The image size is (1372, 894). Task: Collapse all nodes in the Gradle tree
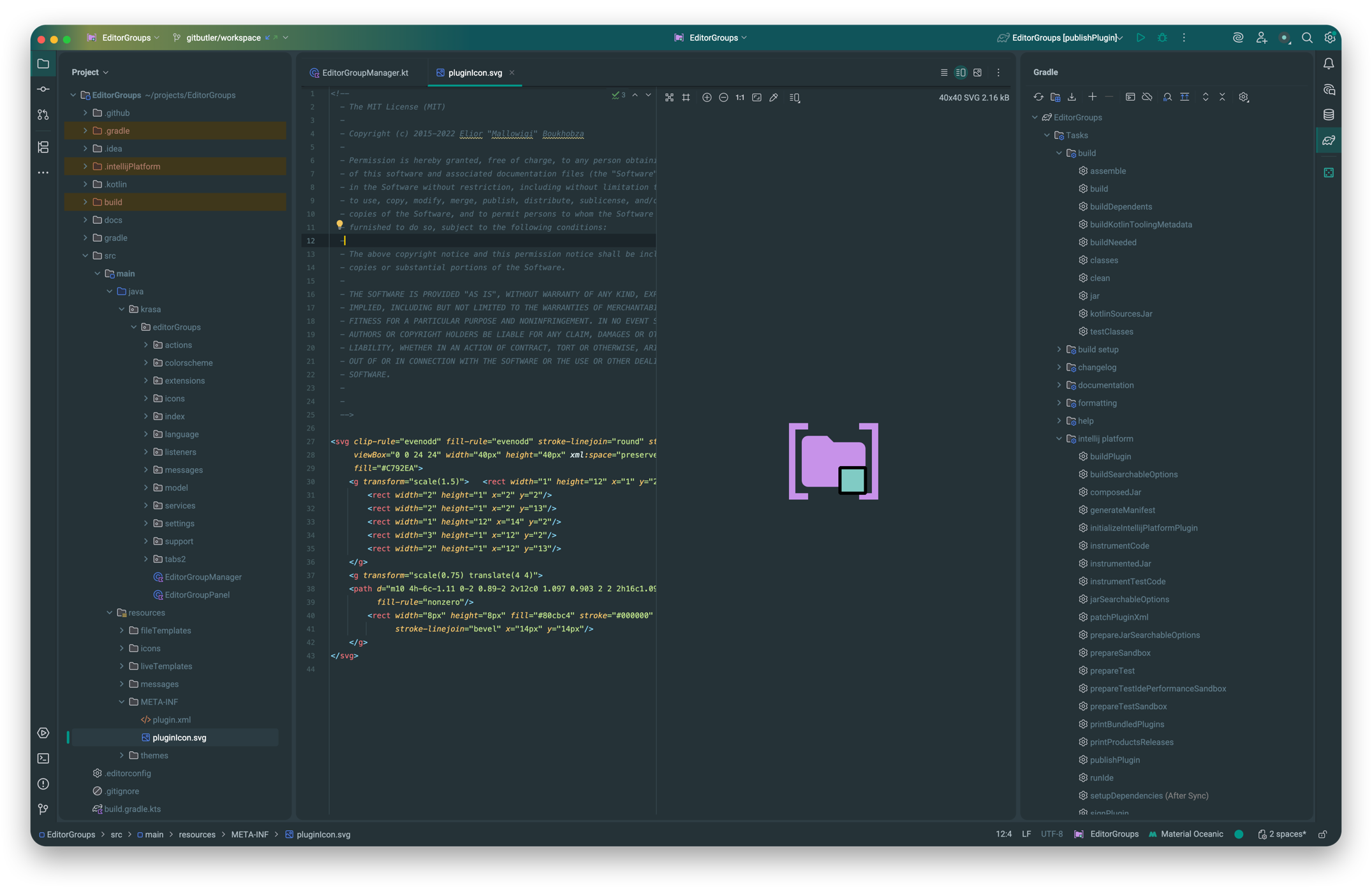pos(1222,97)
